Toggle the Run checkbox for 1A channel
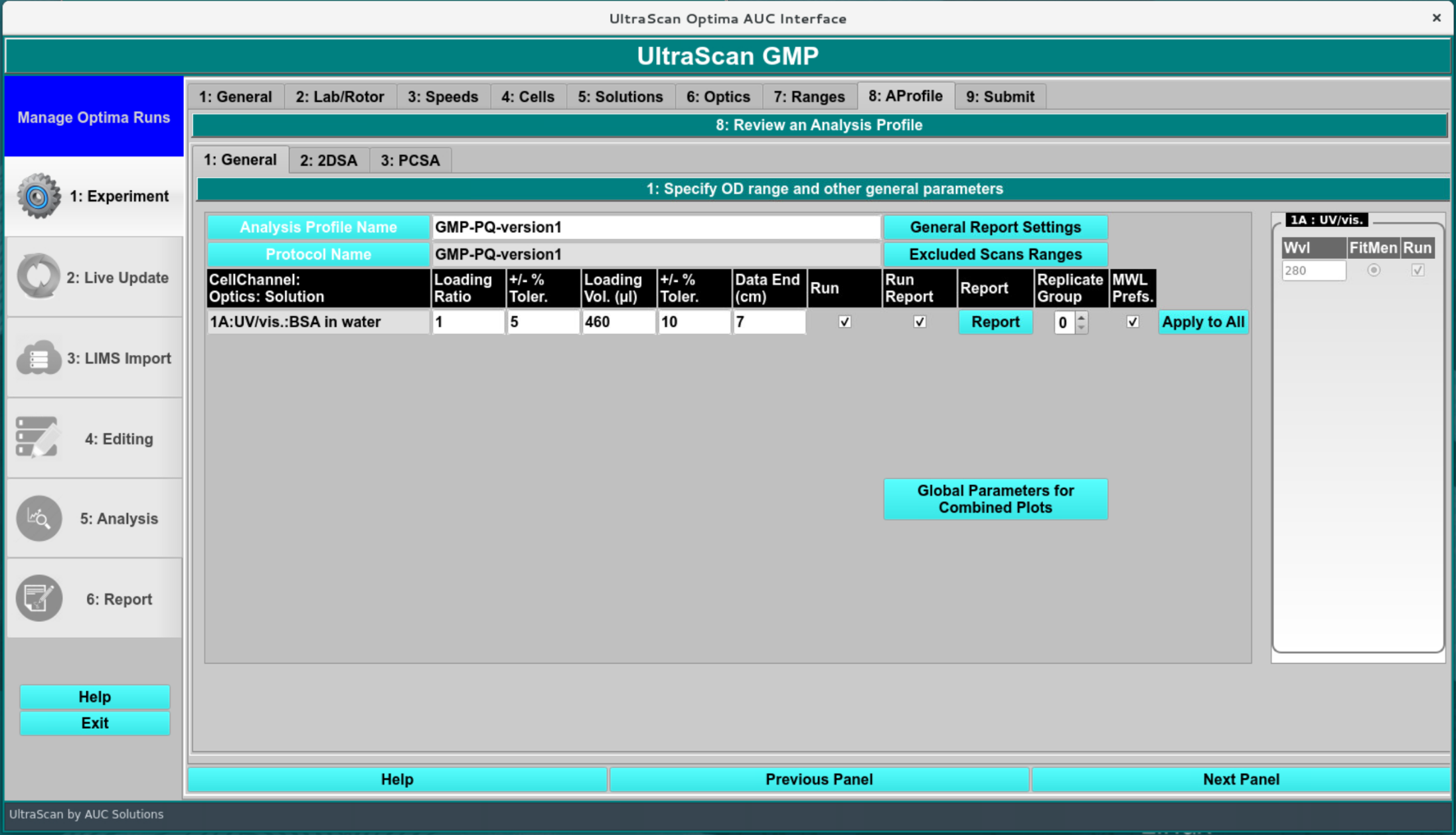The width and height of the screenshot is (1456, 835). [845, 322]
